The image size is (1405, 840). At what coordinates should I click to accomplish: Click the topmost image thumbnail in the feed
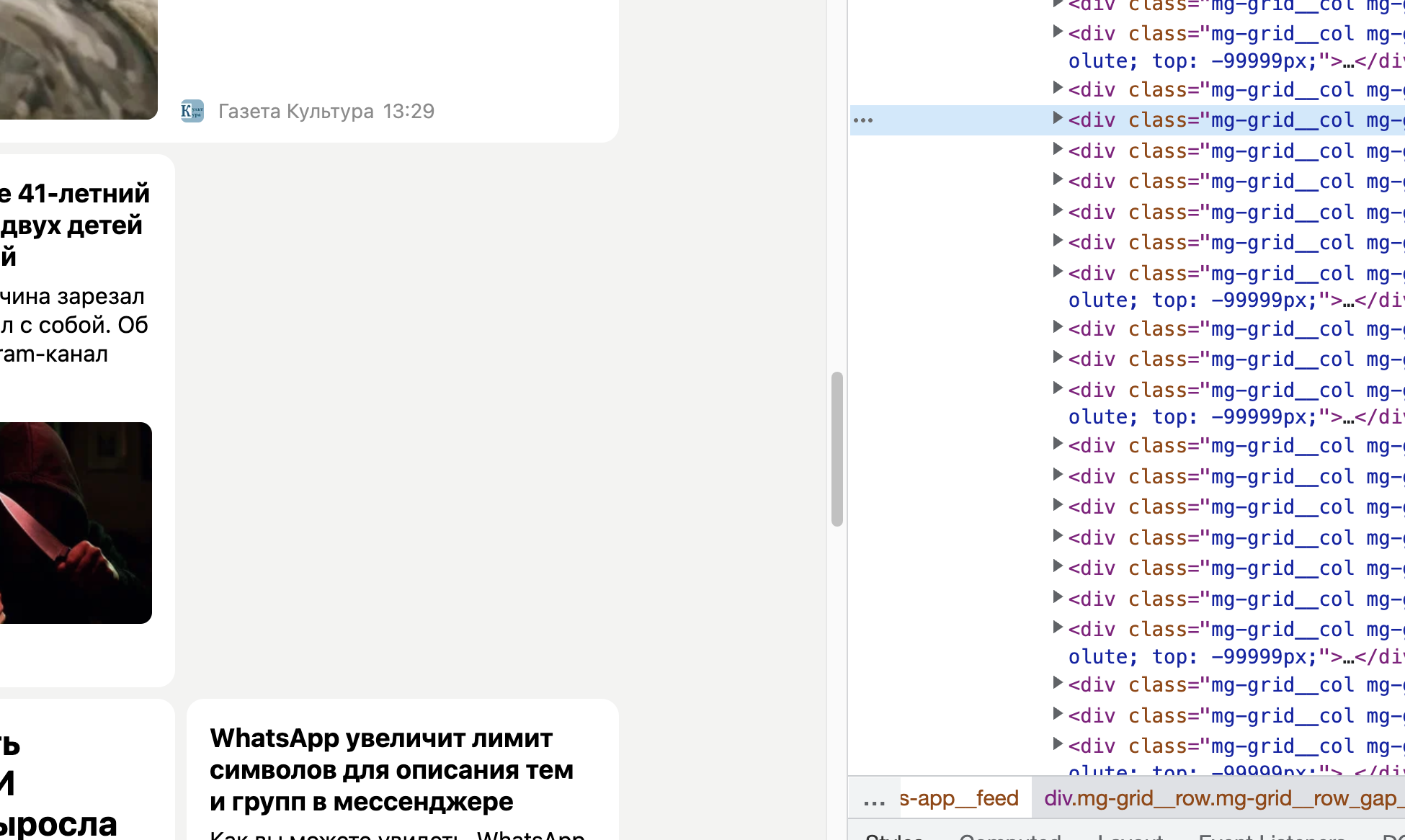click(76, 58)
